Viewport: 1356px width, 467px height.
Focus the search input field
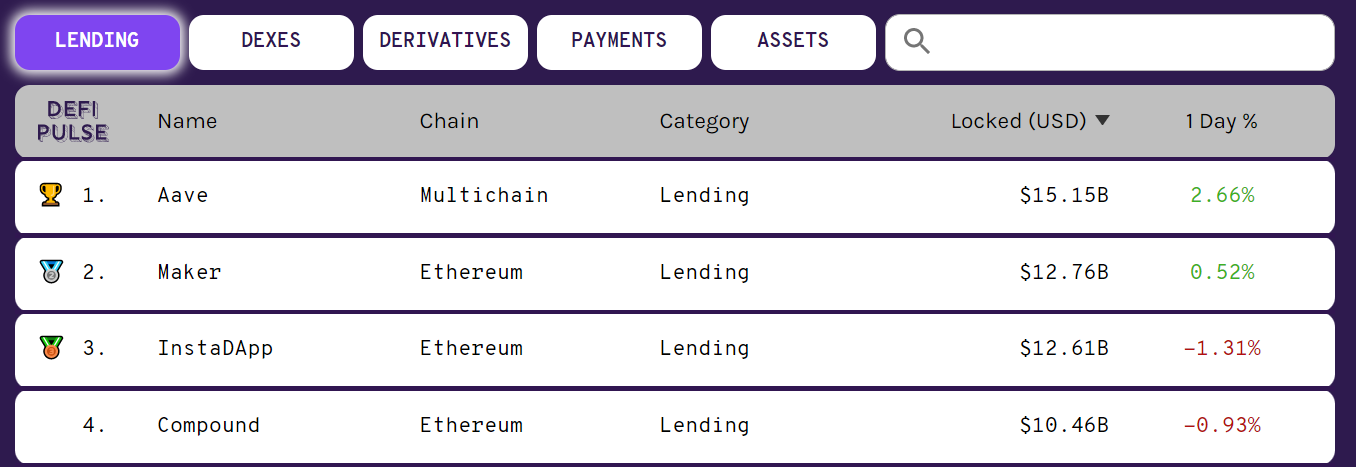(x=1110, y=42)
